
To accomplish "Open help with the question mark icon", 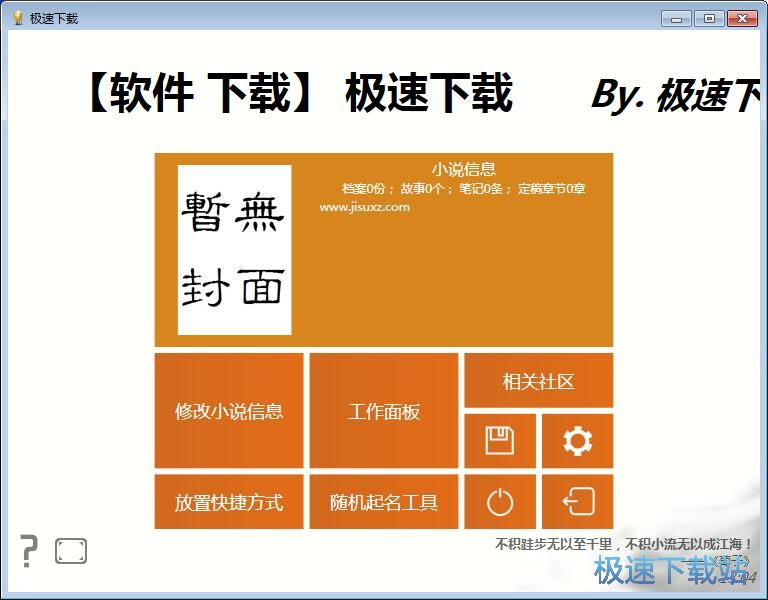I will (29, 551).
